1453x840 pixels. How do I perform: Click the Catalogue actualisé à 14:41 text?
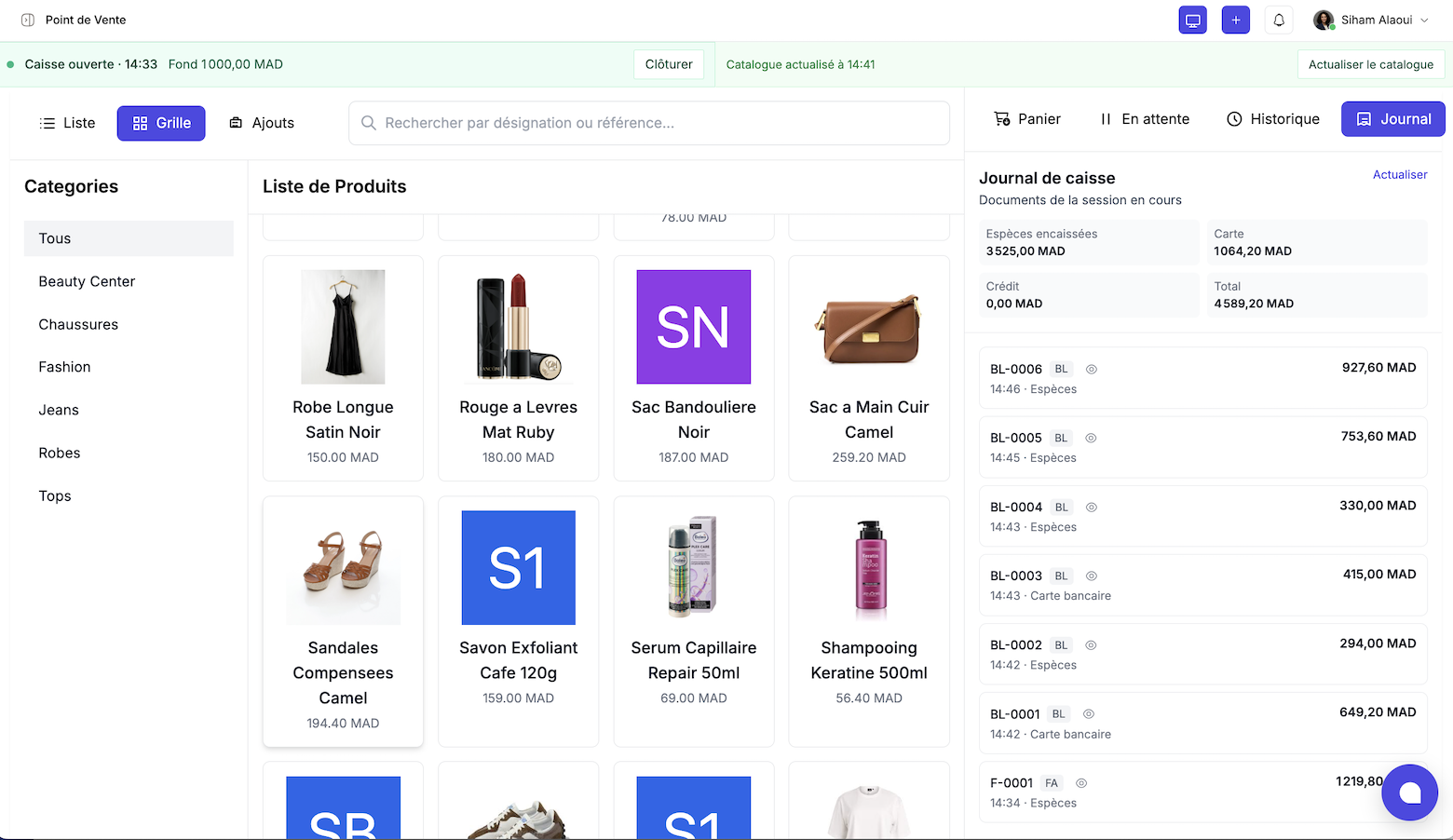pos(801,64)
